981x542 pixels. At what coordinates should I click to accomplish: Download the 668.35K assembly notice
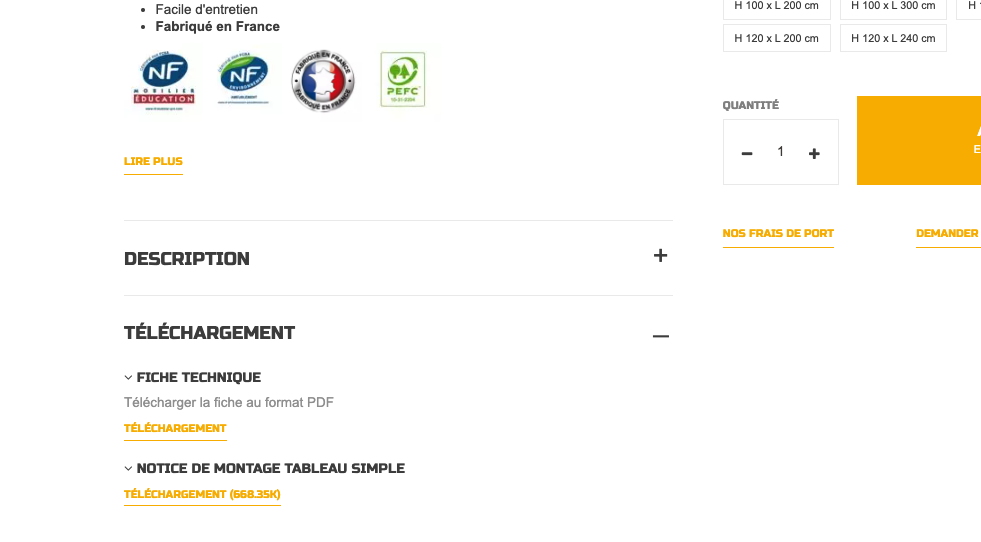coord(202,494)
